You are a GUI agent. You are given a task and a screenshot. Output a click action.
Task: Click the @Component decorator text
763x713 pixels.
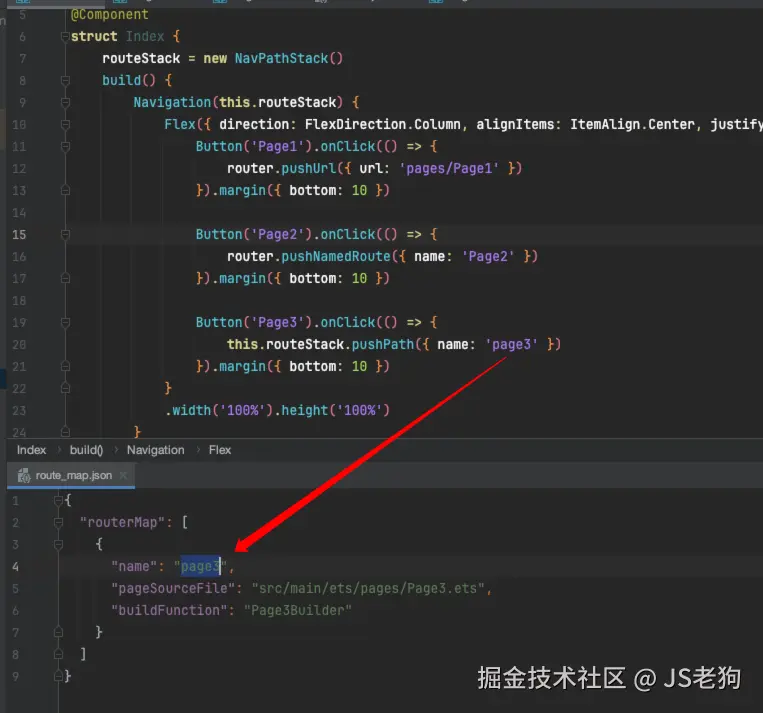pos(109,15)
